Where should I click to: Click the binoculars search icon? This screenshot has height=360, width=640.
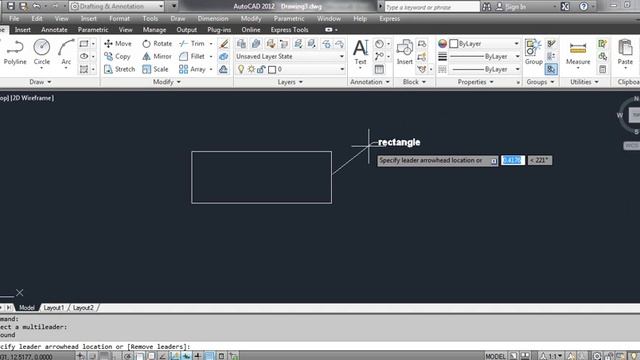(487, 7)
